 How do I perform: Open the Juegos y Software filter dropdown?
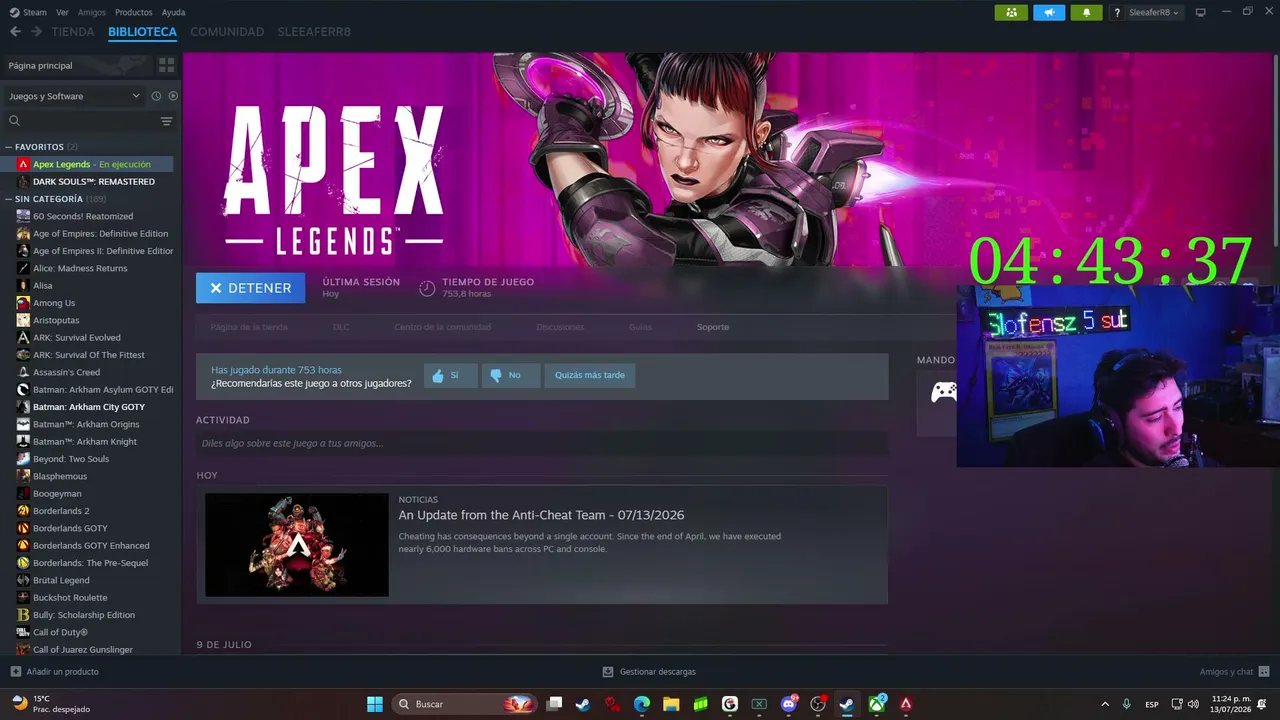point(75,96)
